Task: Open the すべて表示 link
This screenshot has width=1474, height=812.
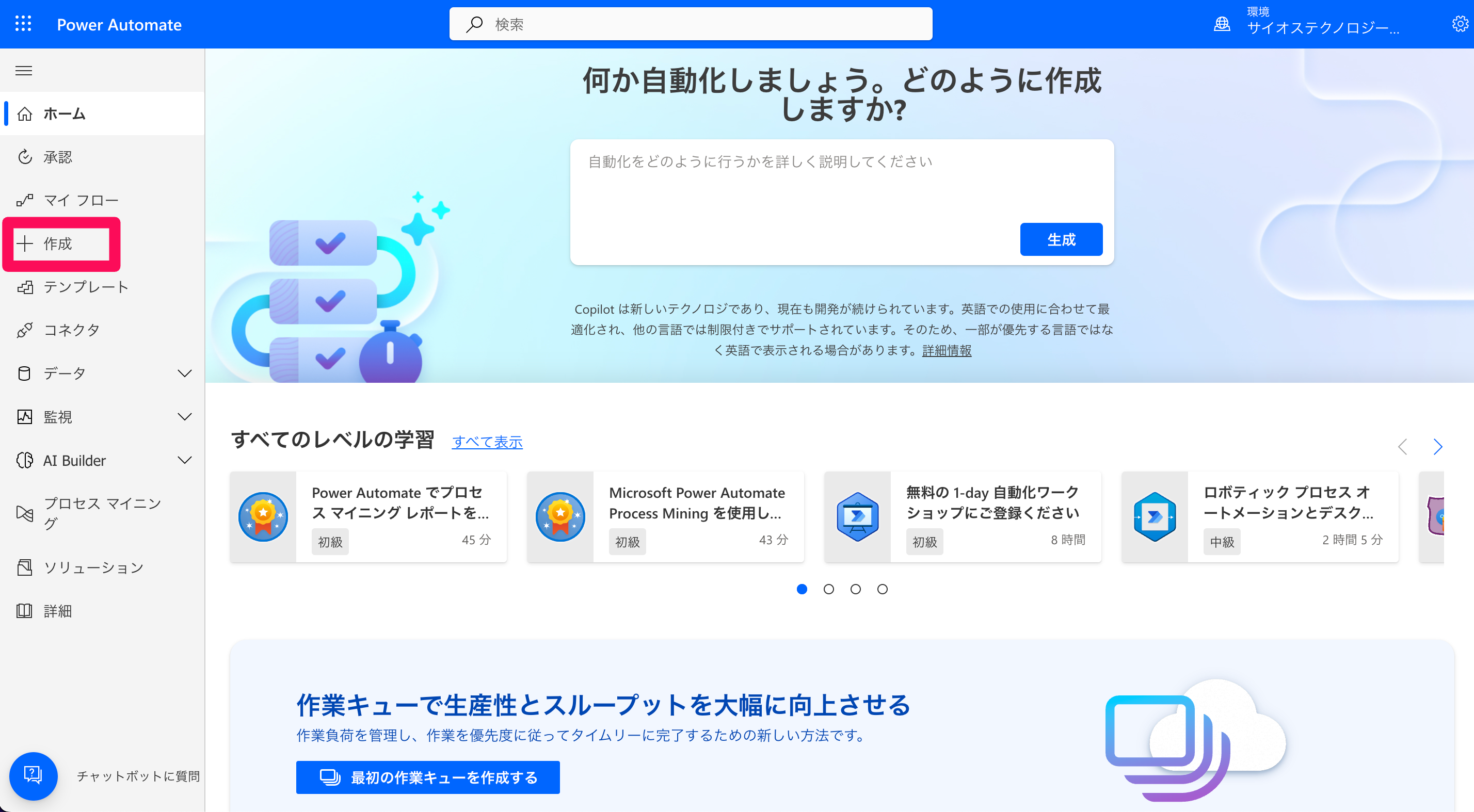Action: [x=487, y=442]
